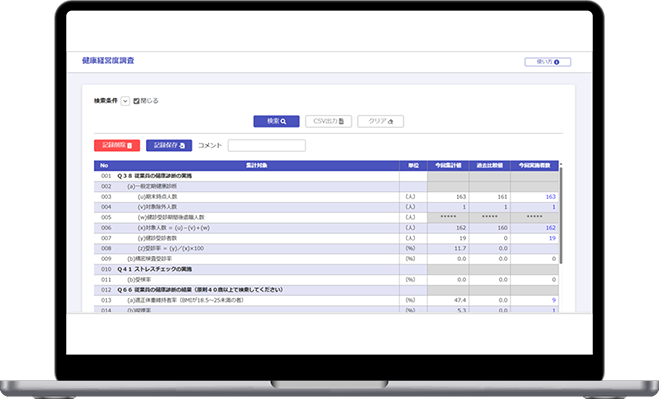Open the blue 162 link in row 006

[x=551, y=227]
